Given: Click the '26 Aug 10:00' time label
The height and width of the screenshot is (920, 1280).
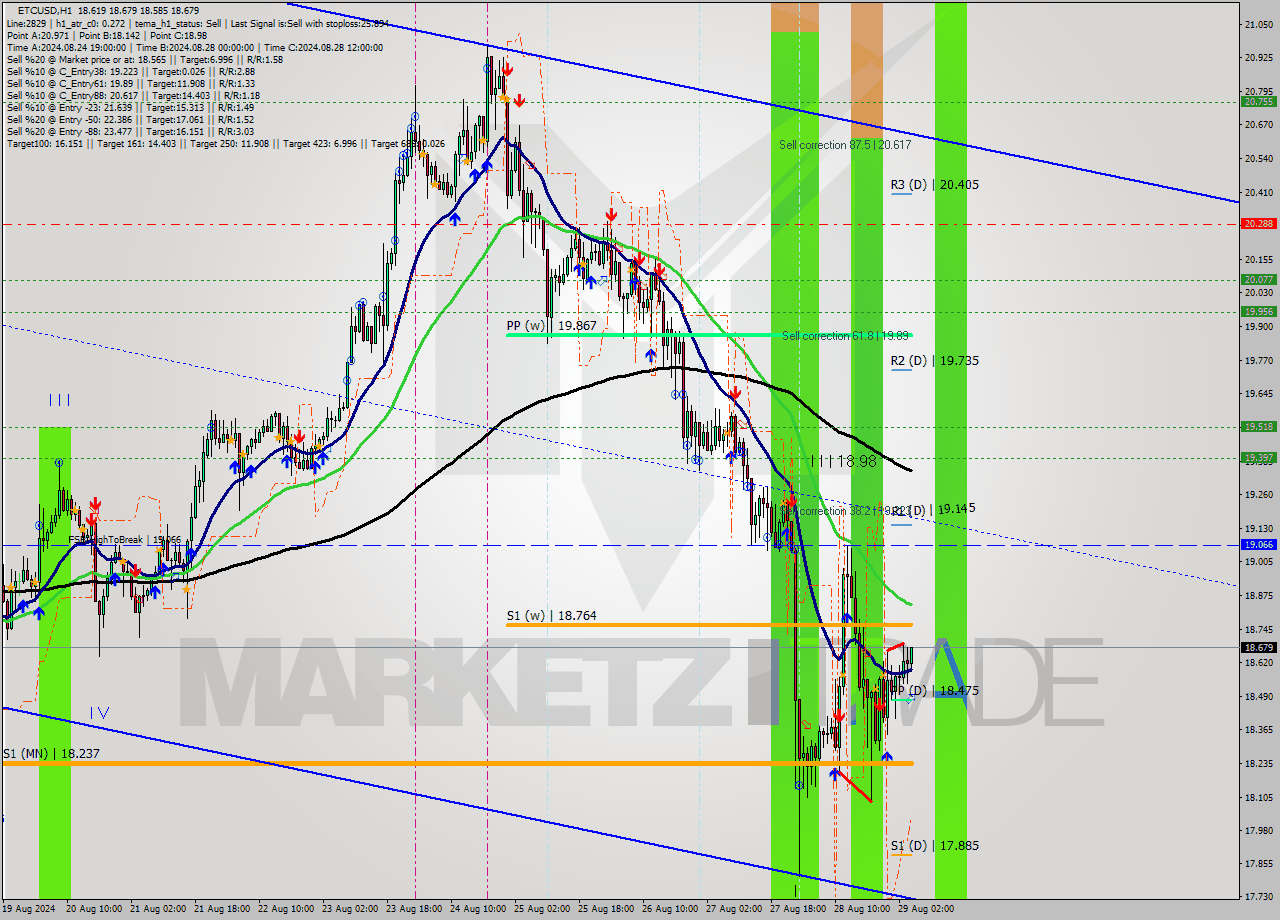Looking at the screenshot, I should (670, 910).
